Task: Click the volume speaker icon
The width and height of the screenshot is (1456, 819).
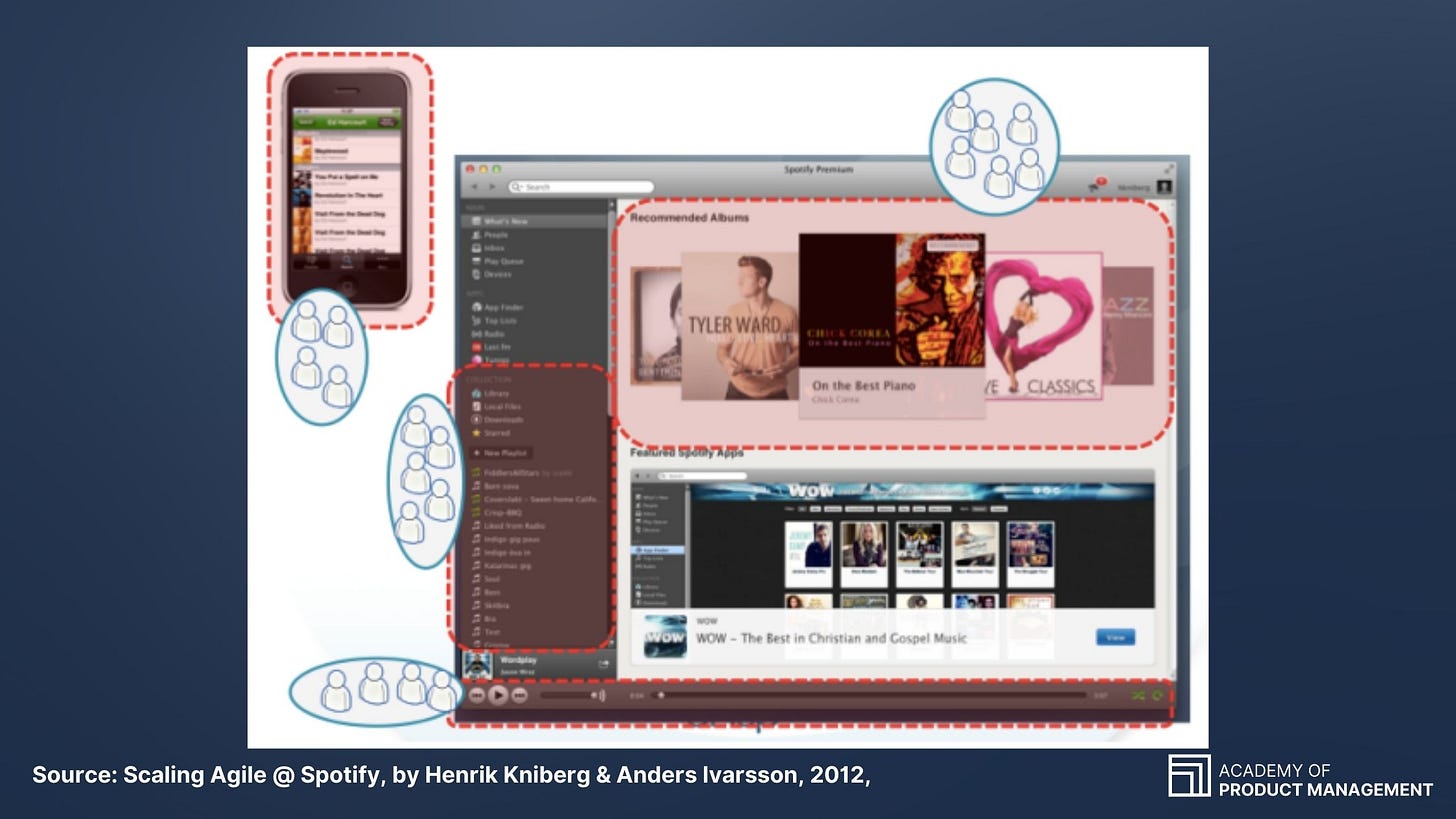Action: 598,695
